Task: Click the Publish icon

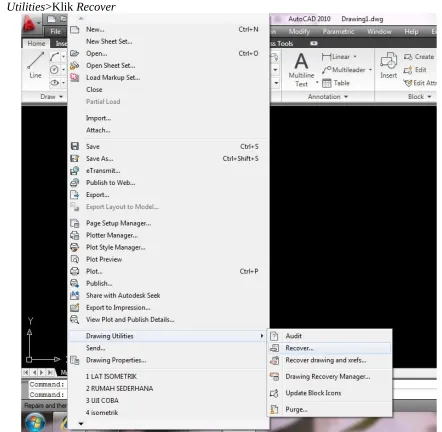Action: [x=75, y=283]
